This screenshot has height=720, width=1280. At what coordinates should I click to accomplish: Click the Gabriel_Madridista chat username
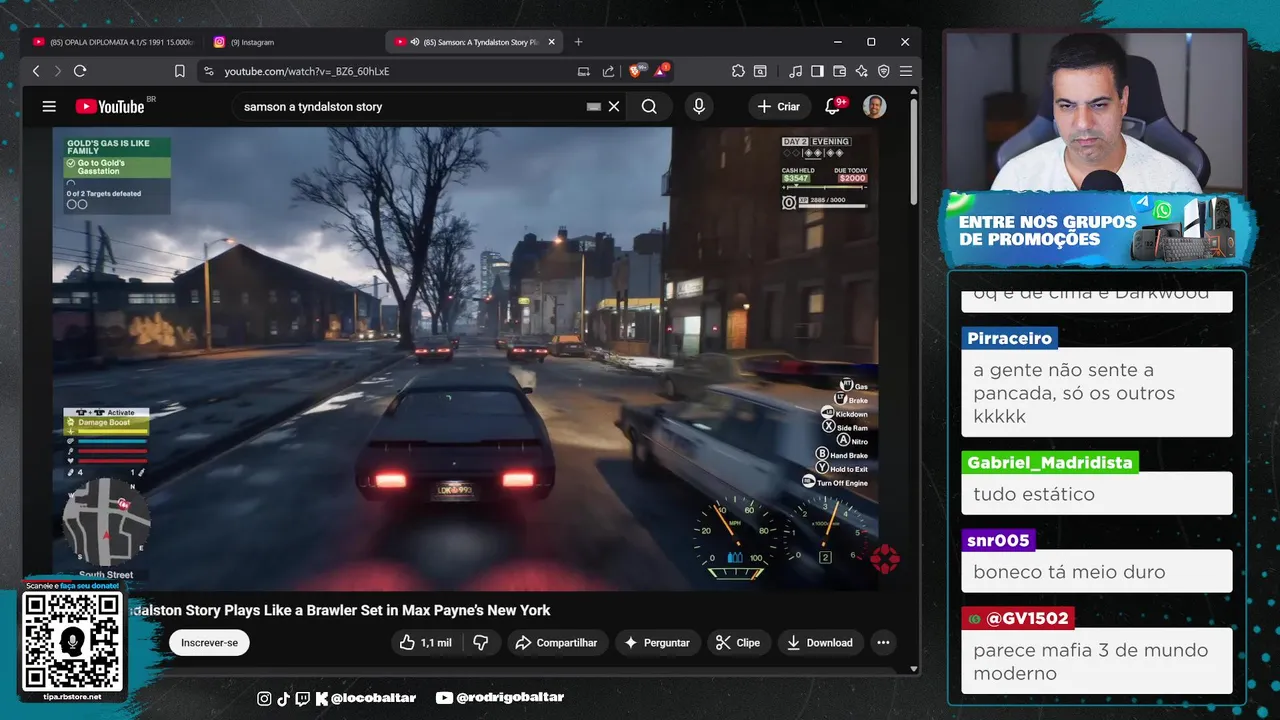pos(1050,463)
